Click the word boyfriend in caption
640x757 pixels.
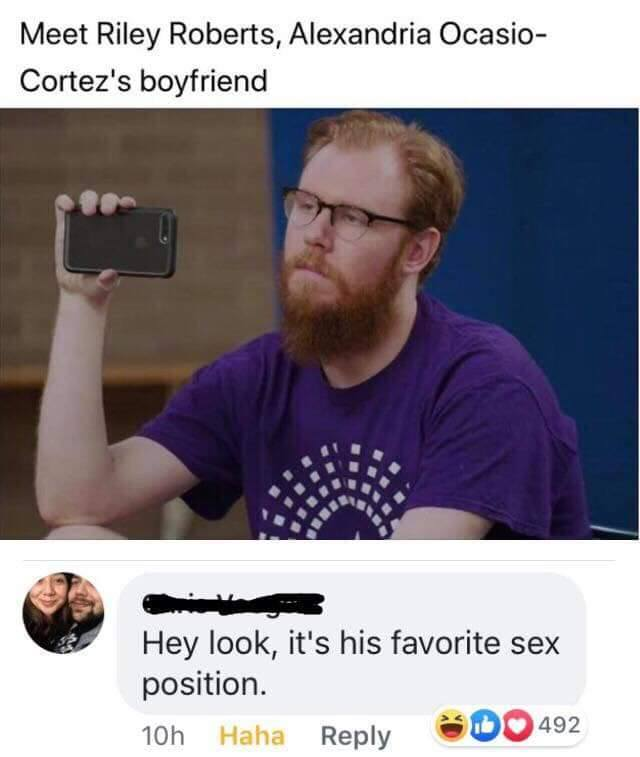(203, 80)
